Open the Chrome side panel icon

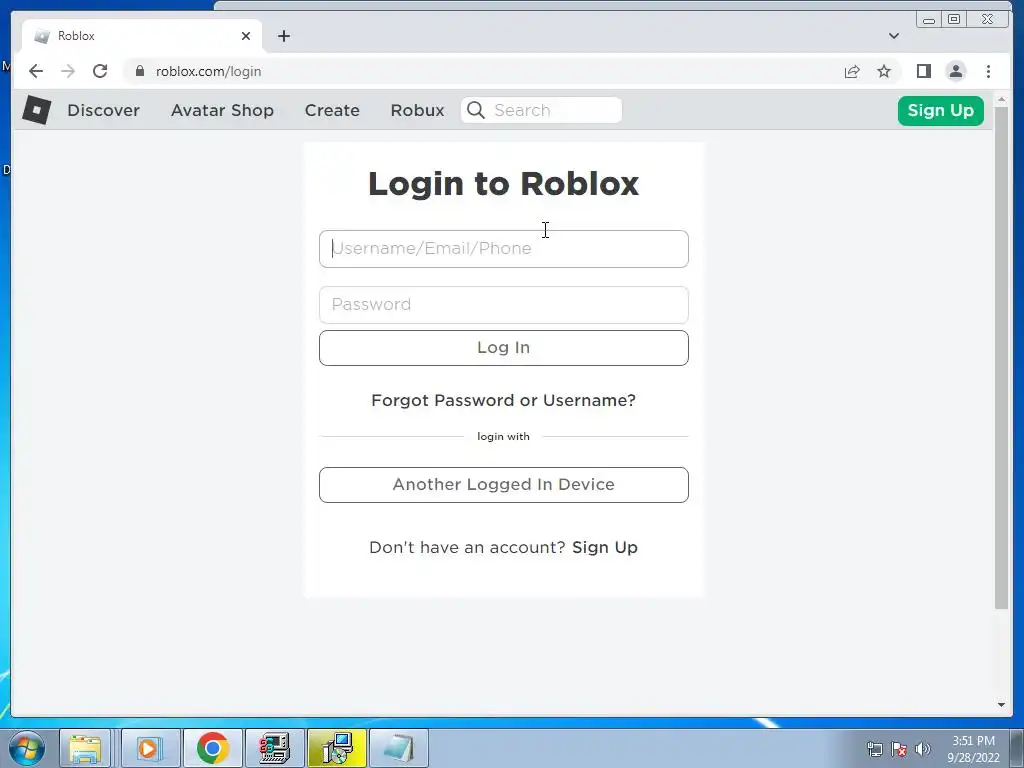[x=923, y=71]
